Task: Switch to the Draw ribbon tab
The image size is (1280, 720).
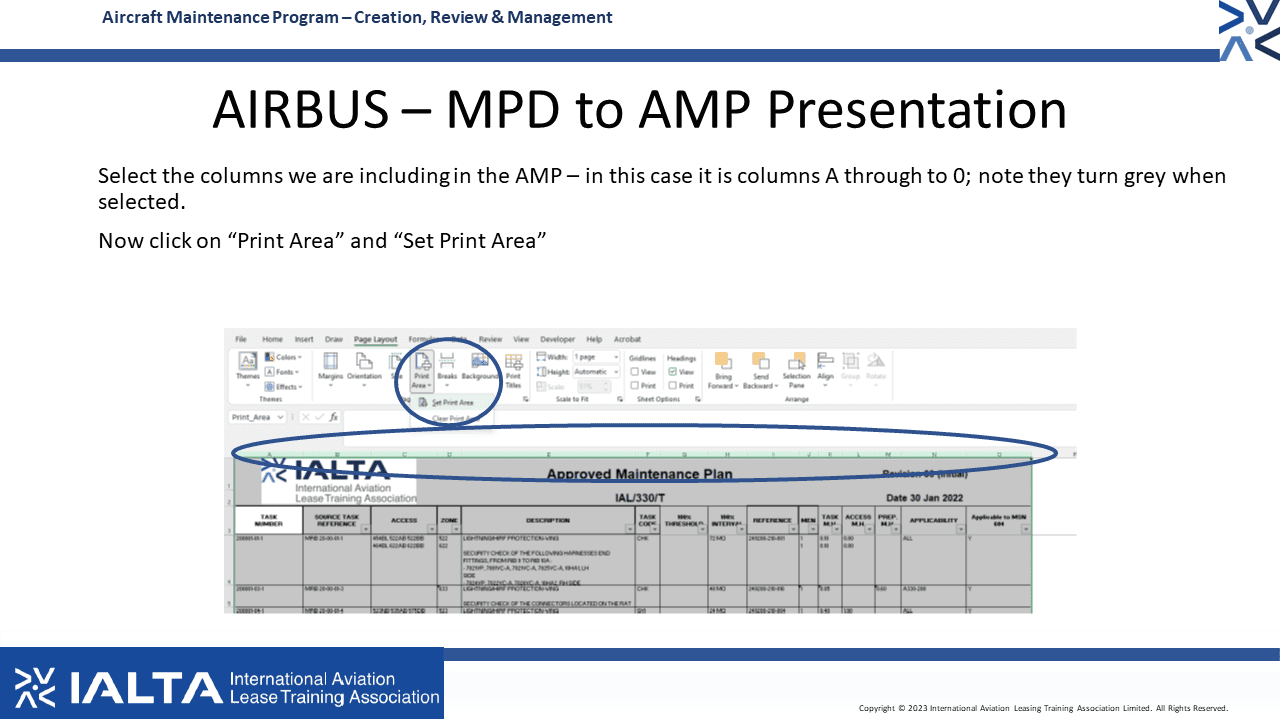Action: [334, 339]
